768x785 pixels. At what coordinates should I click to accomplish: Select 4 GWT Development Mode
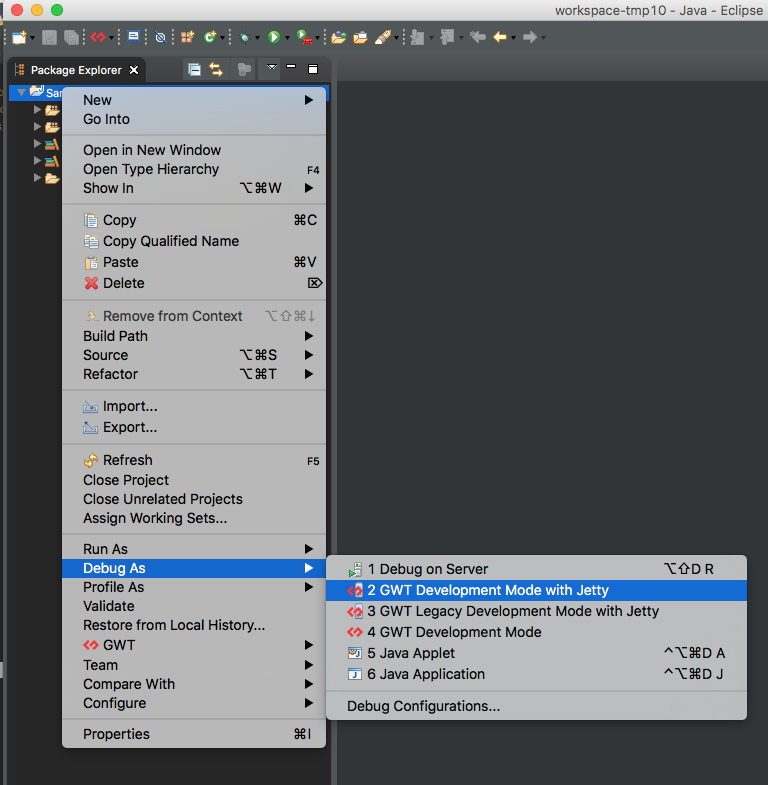coord(536,632)
